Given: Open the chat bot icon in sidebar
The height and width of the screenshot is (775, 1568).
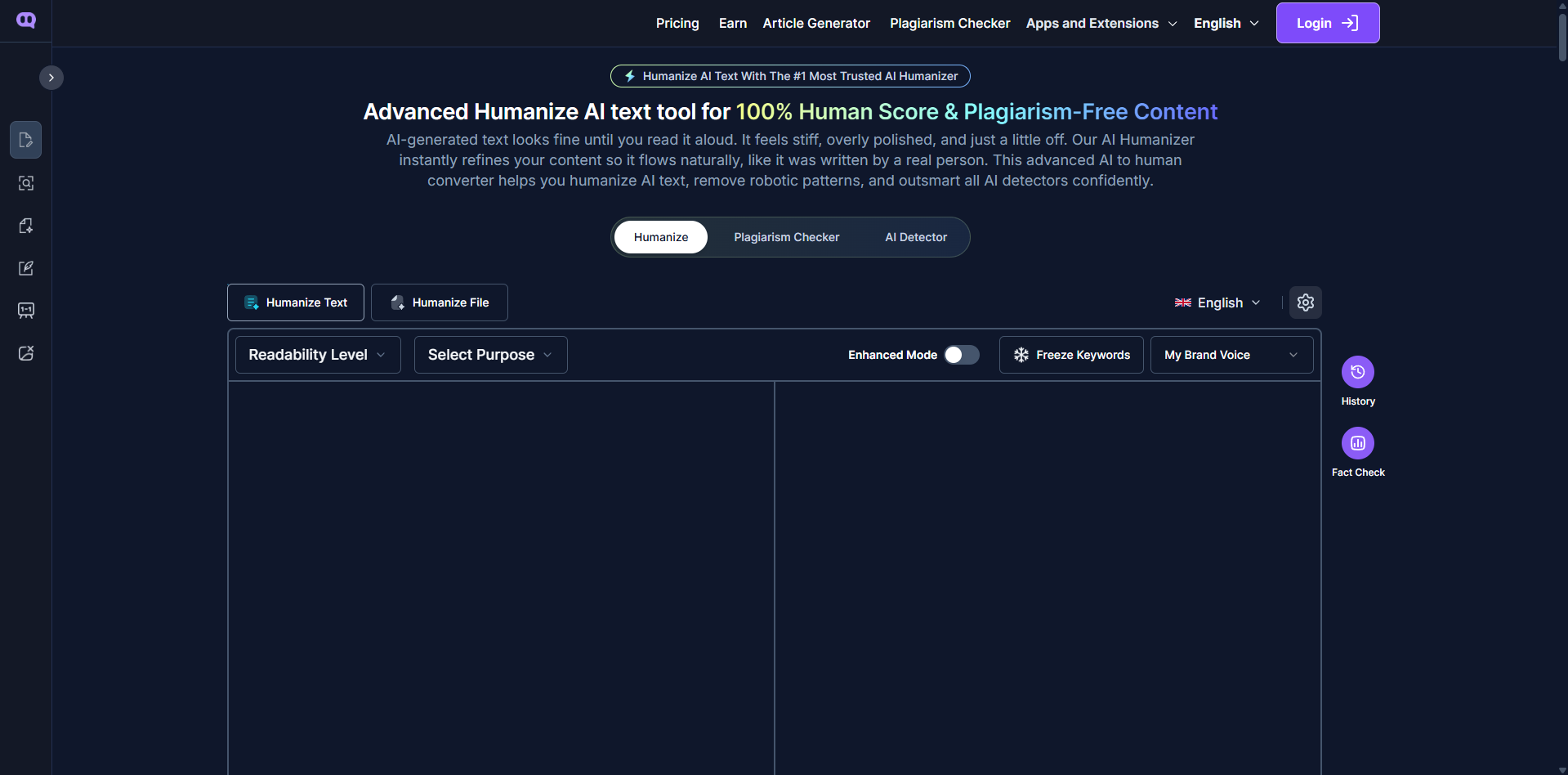Looking at the screenshot, I should (x=26, y=311).
